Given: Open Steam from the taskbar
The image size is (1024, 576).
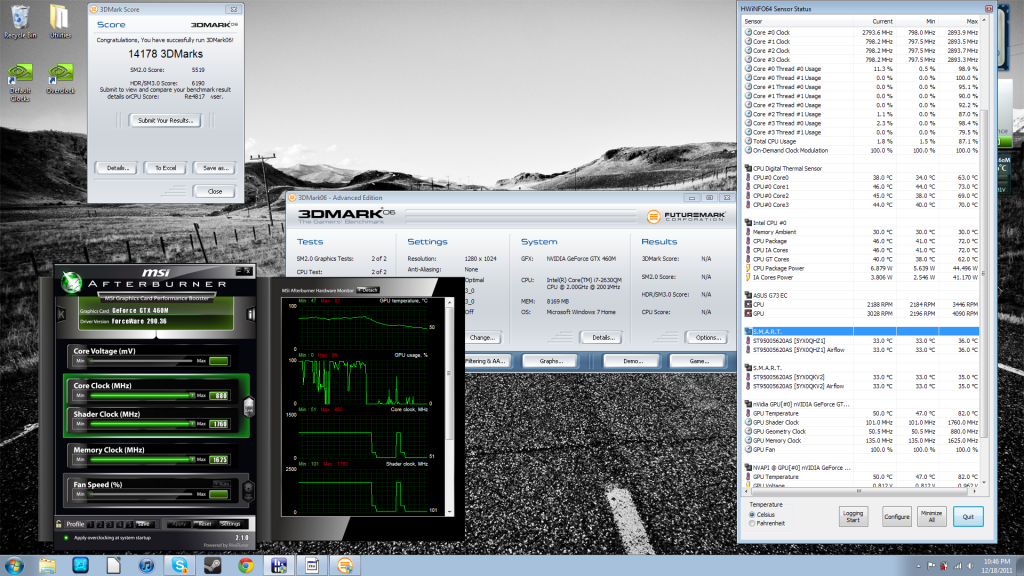Looking at the screenshot, I should [213, 565].
